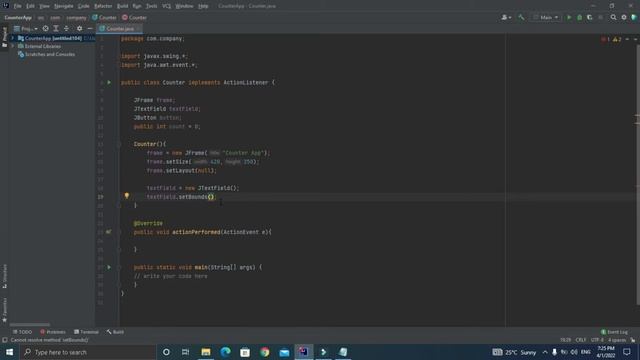Click the warnings count indicator

(617, 39)
